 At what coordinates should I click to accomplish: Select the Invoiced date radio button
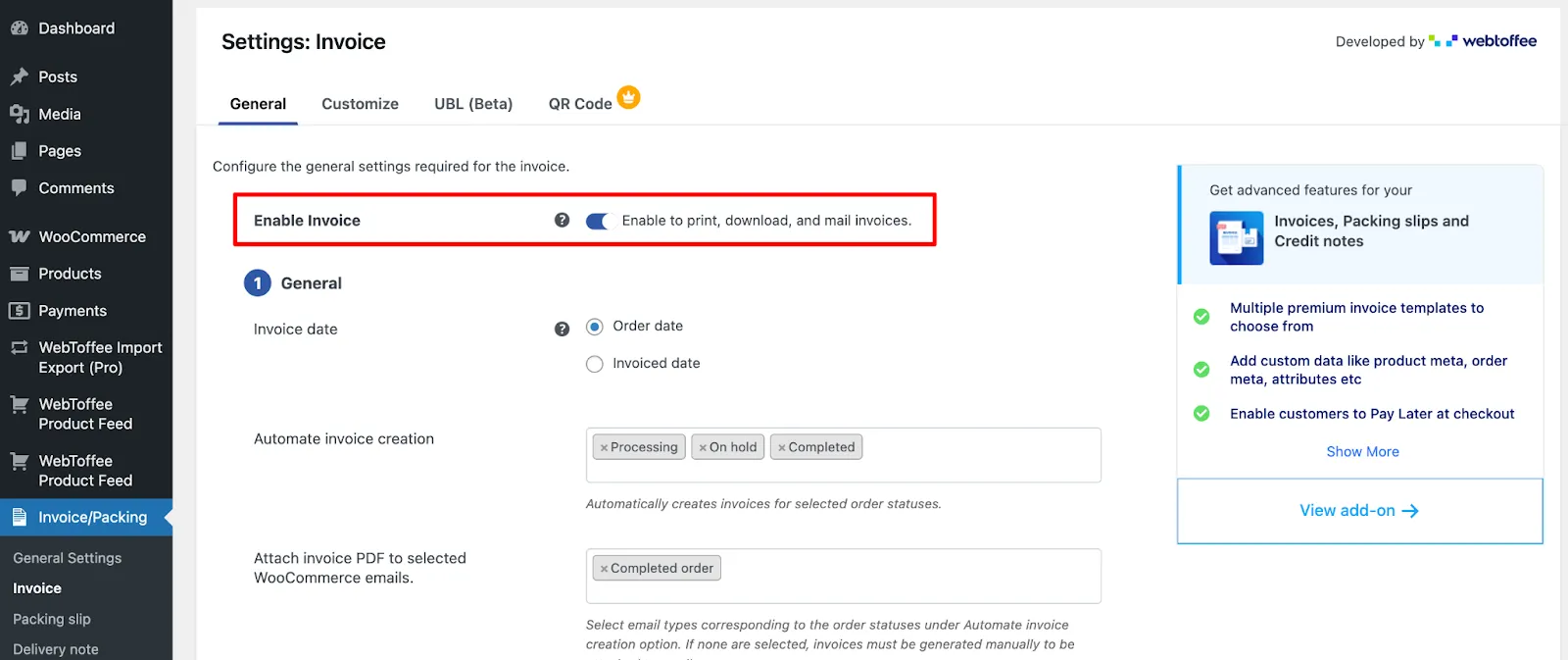click(x=594, y=364)
